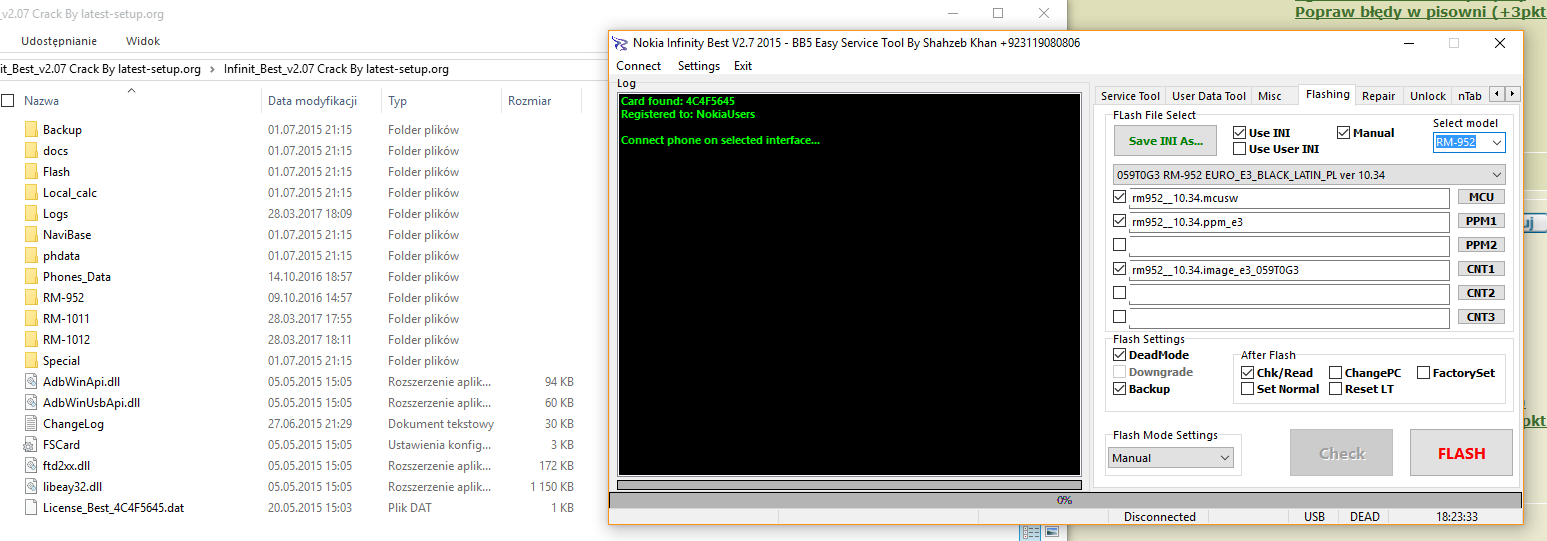Viewport: 1547px width, 541px height.
Task: Select the libeay32.dll file icon
Action: pyautogui.click(x=31, y=486)
